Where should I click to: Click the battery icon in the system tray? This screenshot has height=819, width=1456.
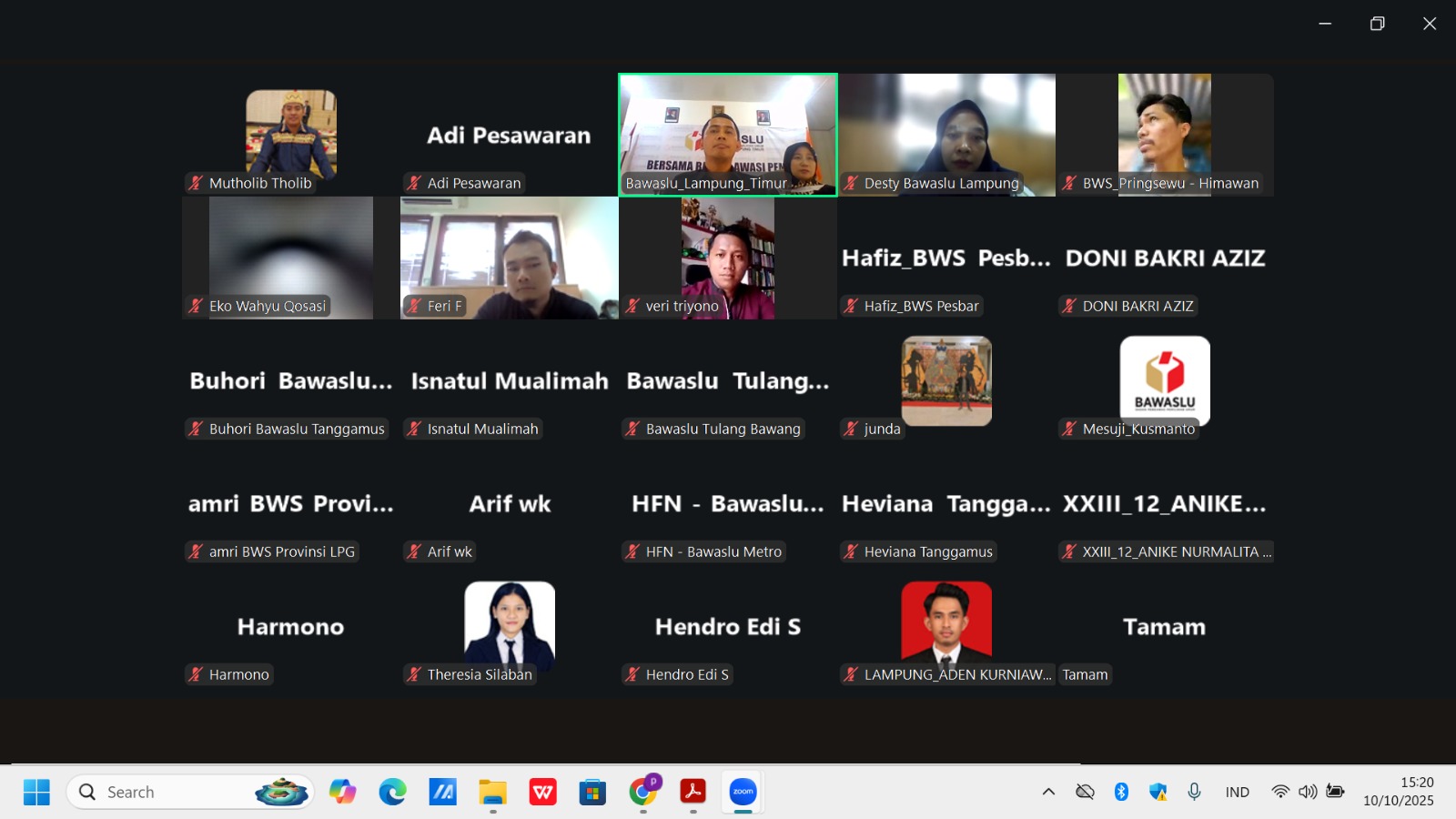point(1335,792)
